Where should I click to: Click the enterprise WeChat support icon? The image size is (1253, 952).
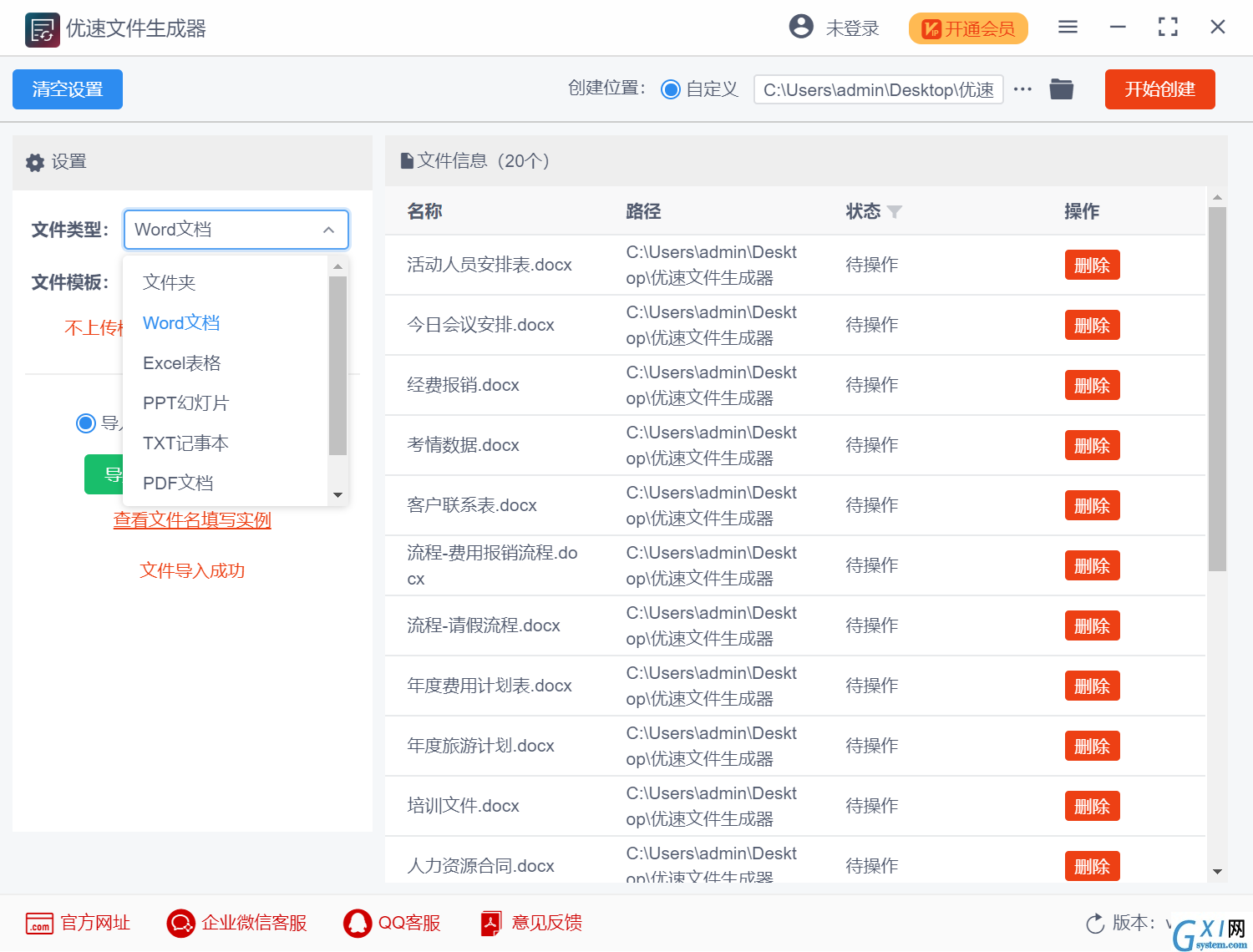(x=180, y=923)
